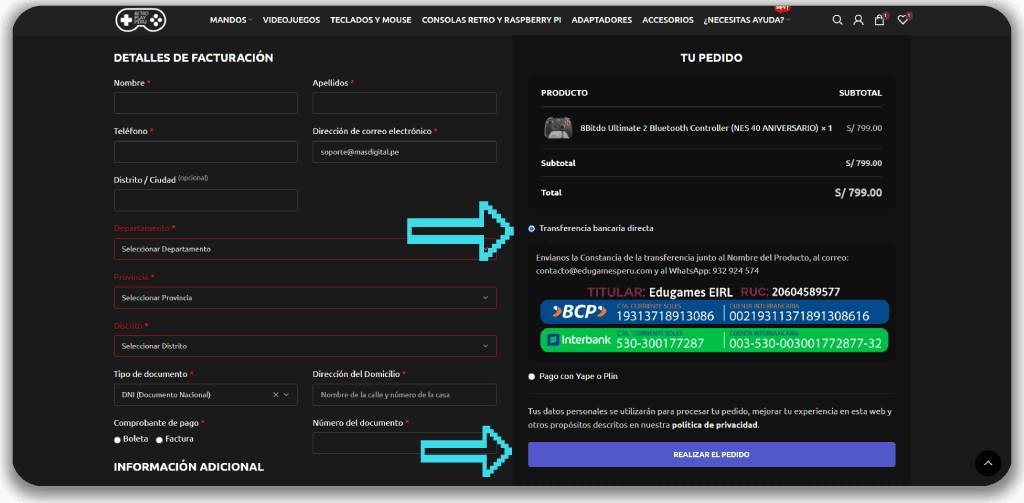Choose Factura as comprobante de pago
The height and width of the screenshot is (503, 1024).
pos(158,439)
